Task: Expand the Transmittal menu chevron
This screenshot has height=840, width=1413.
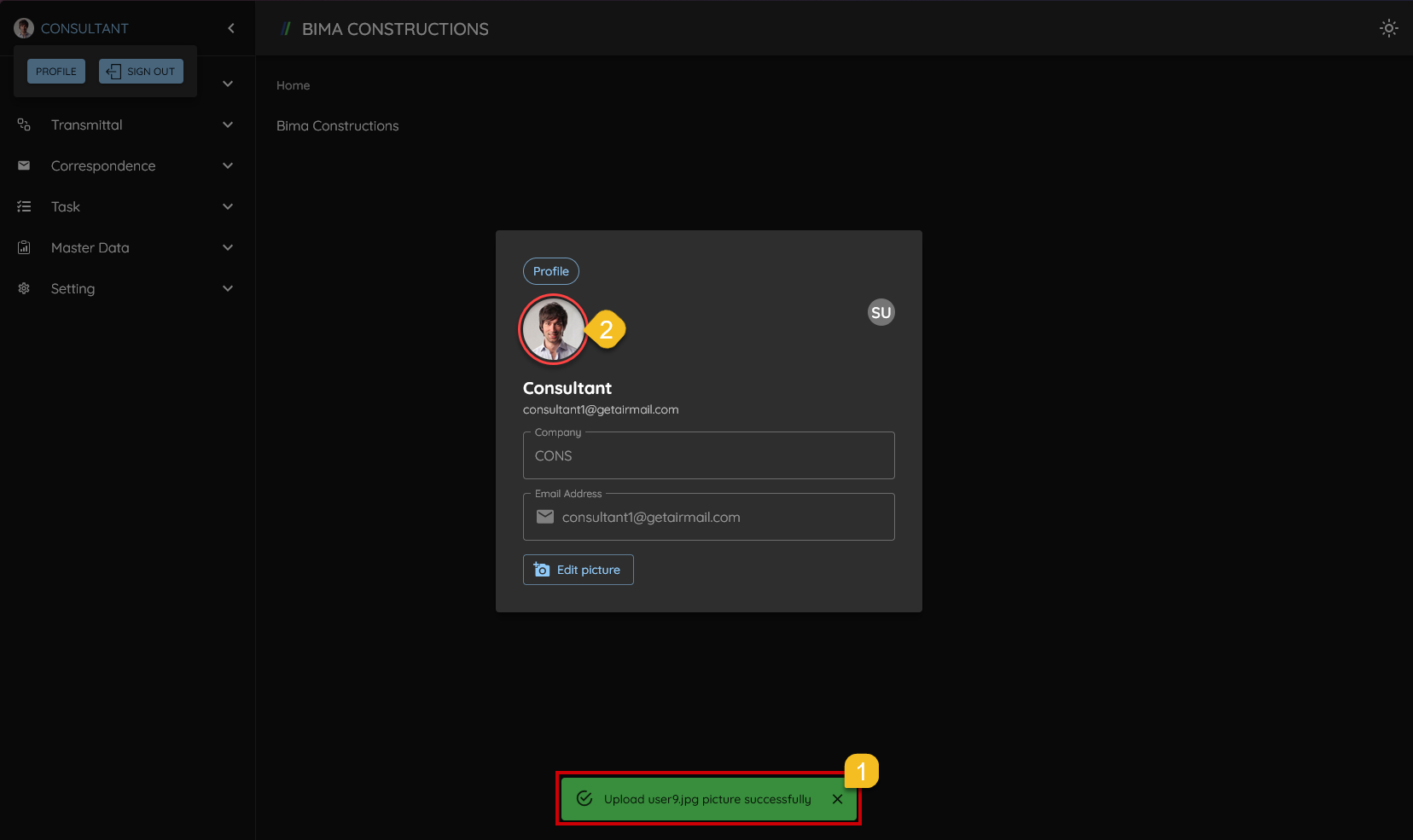Action: [x=228, y=125]
